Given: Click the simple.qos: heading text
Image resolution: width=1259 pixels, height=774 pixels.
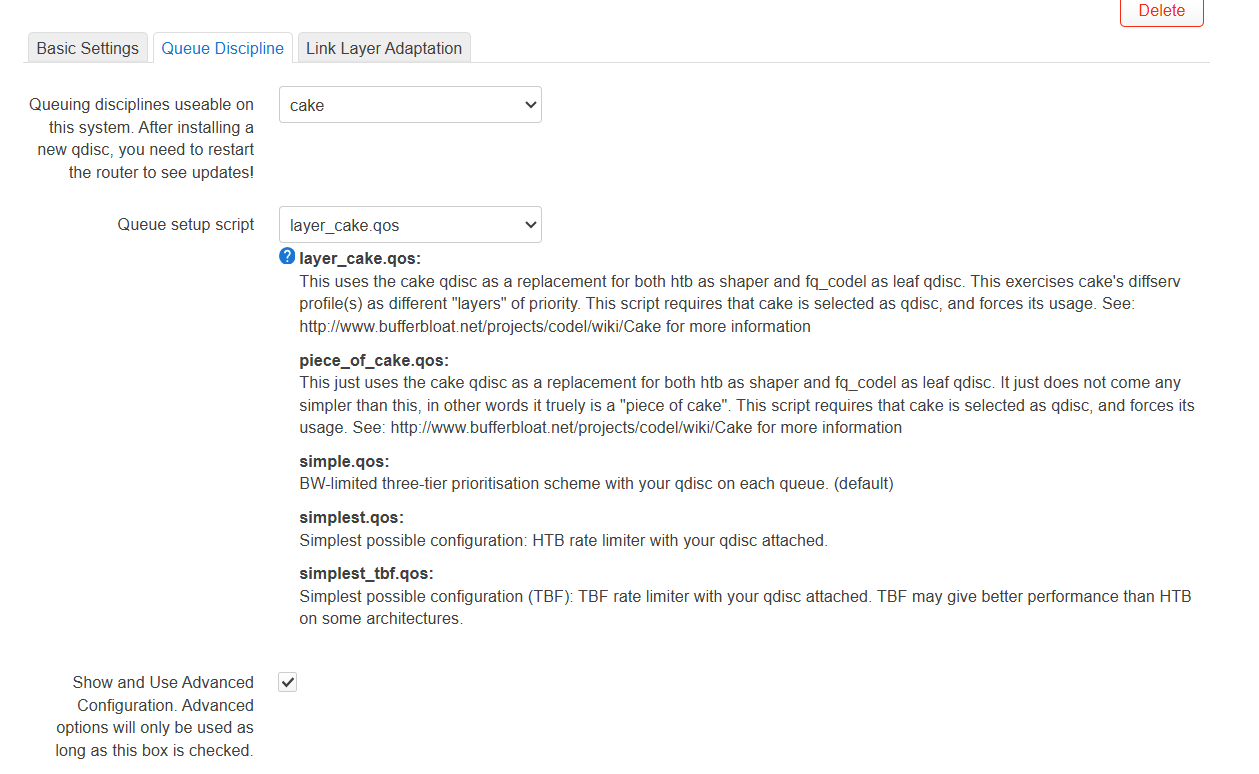Looking at the screenshot, I should point(344,461).
